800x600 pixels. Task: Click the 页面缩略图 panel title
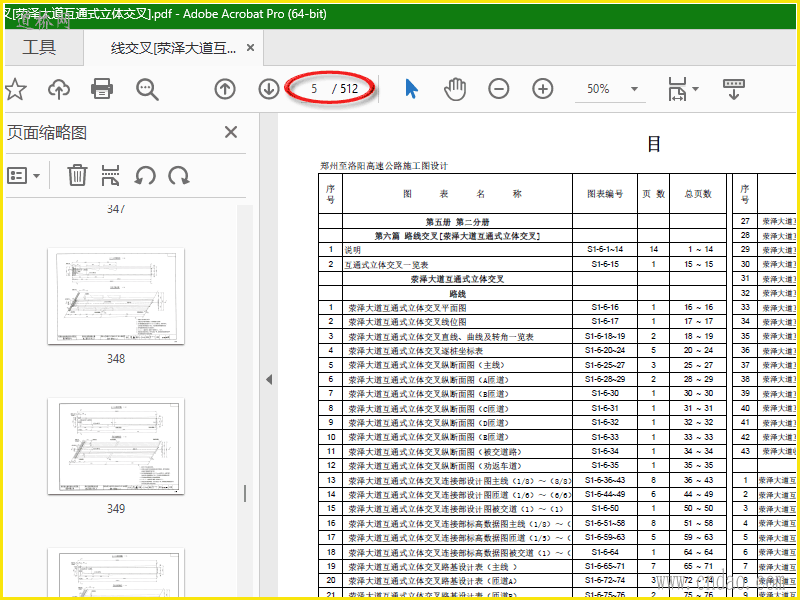(x=47, y=133)
